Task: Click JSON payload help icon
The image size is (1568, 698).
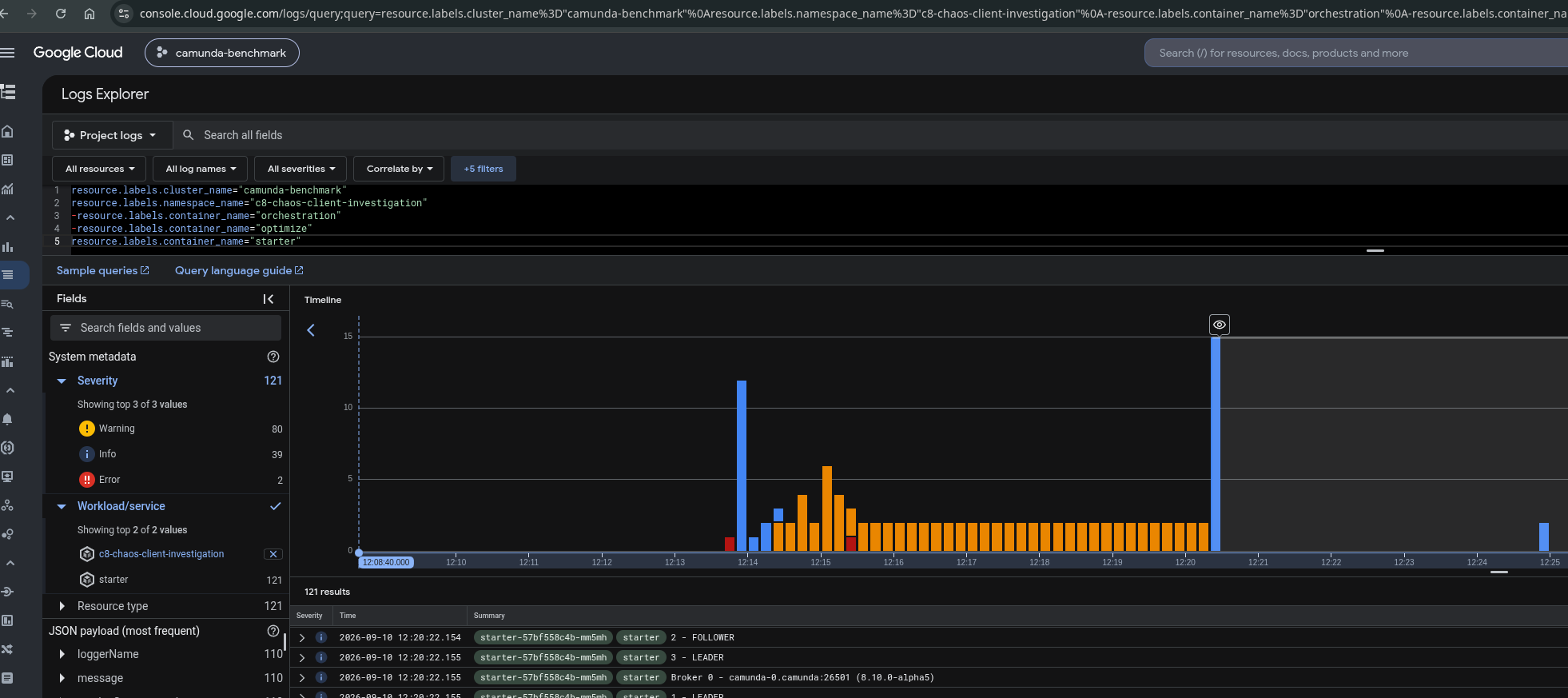Action: [273, 631]
